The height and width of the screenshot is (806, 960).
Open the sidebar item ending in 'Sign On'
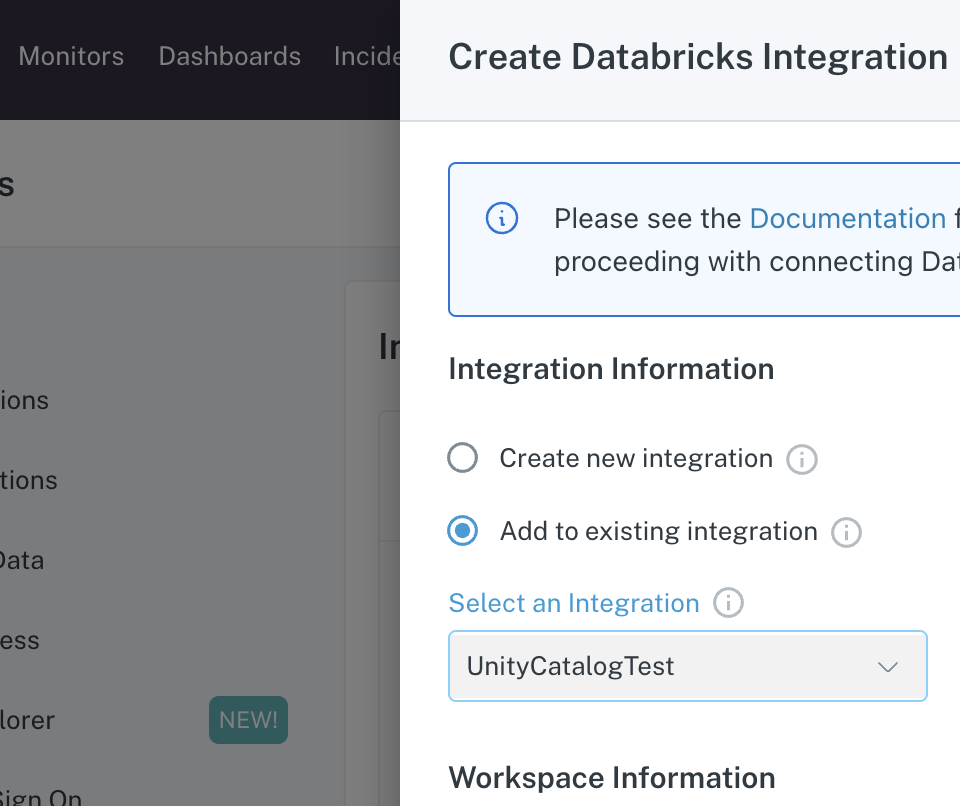[41, 798]
